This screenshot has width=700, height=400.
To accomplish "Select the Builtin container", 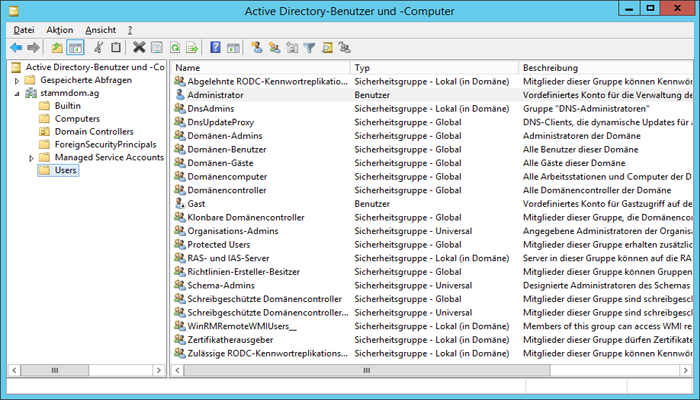I will click(x=67, y=106).
